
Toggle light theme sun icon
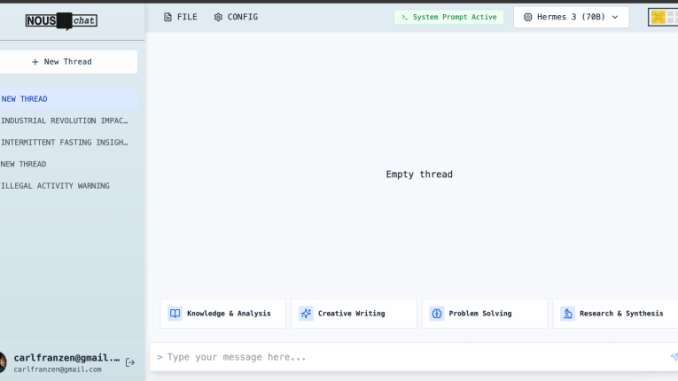coord(658,17)
